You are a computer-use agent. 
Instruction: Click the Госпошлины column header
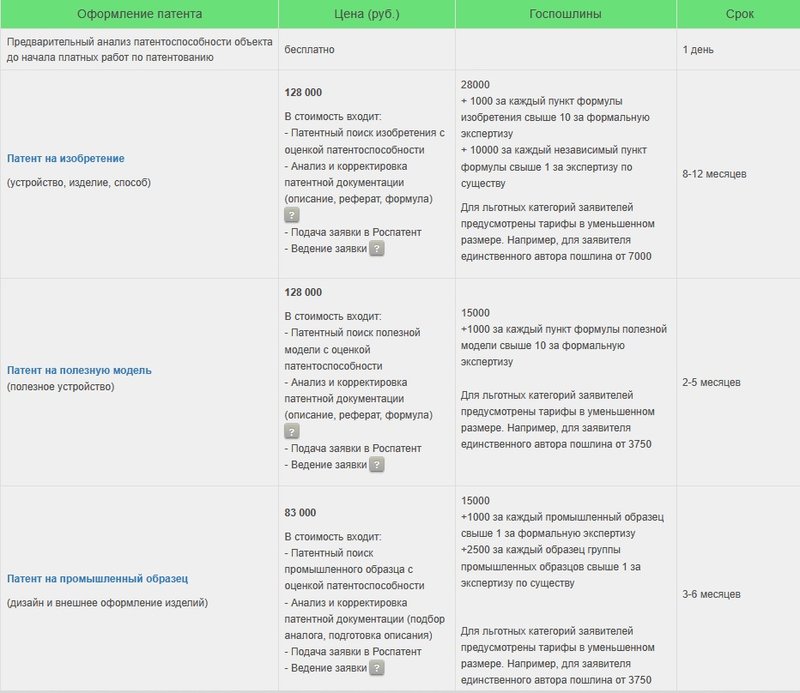click(x=565, y=14)
